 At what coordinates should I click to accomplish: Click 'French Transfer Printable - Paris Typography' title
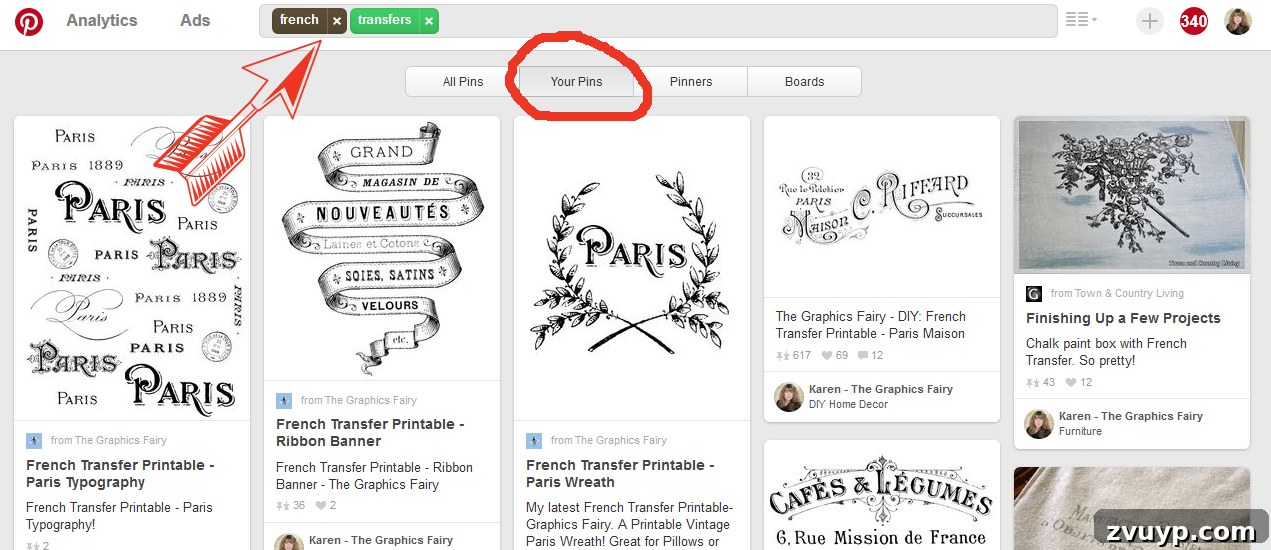coord(120,473)
